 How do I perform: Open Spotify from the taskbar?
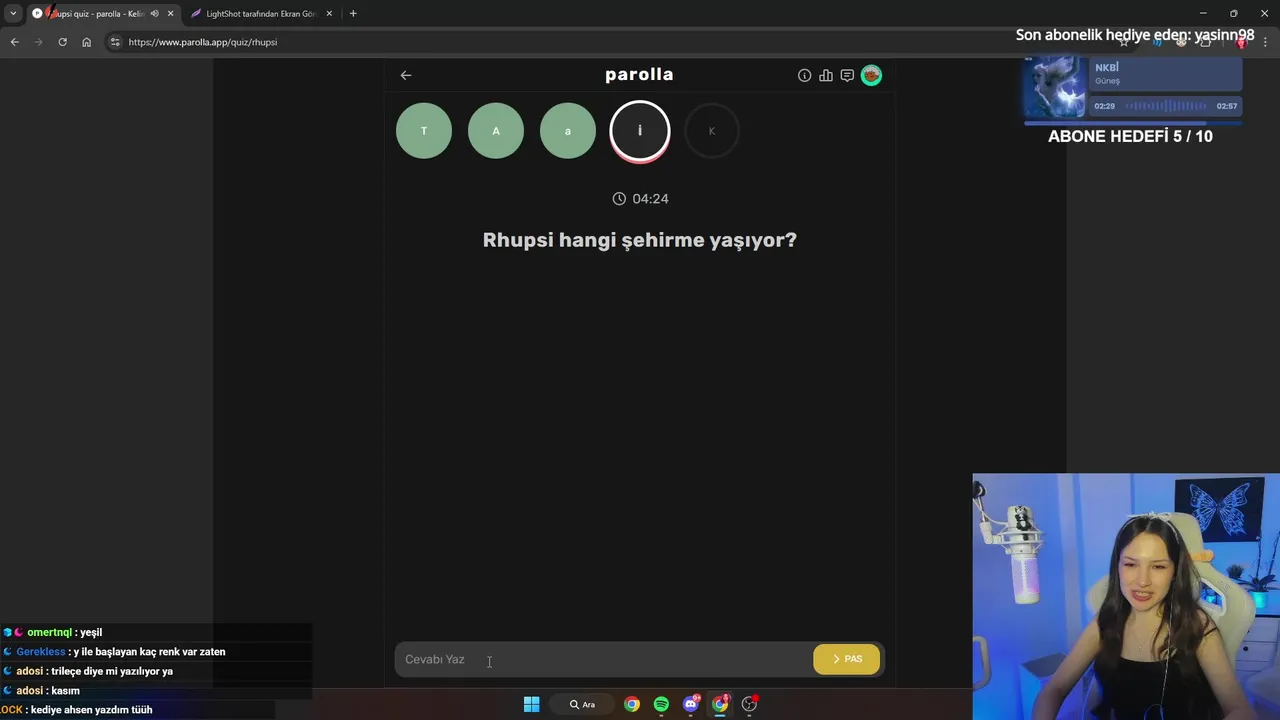tap(661, 704)
